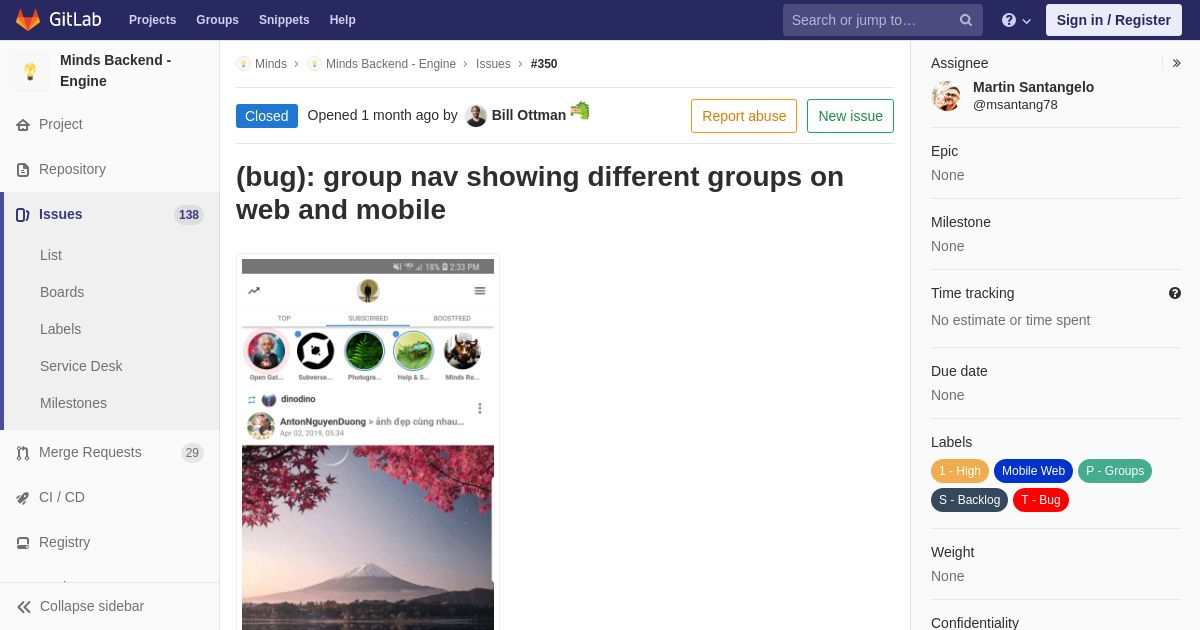Click the Minds Backend - Engine breadcrumb link
This screenshot has height=630, width=1200.
click(x=391, y=64)
